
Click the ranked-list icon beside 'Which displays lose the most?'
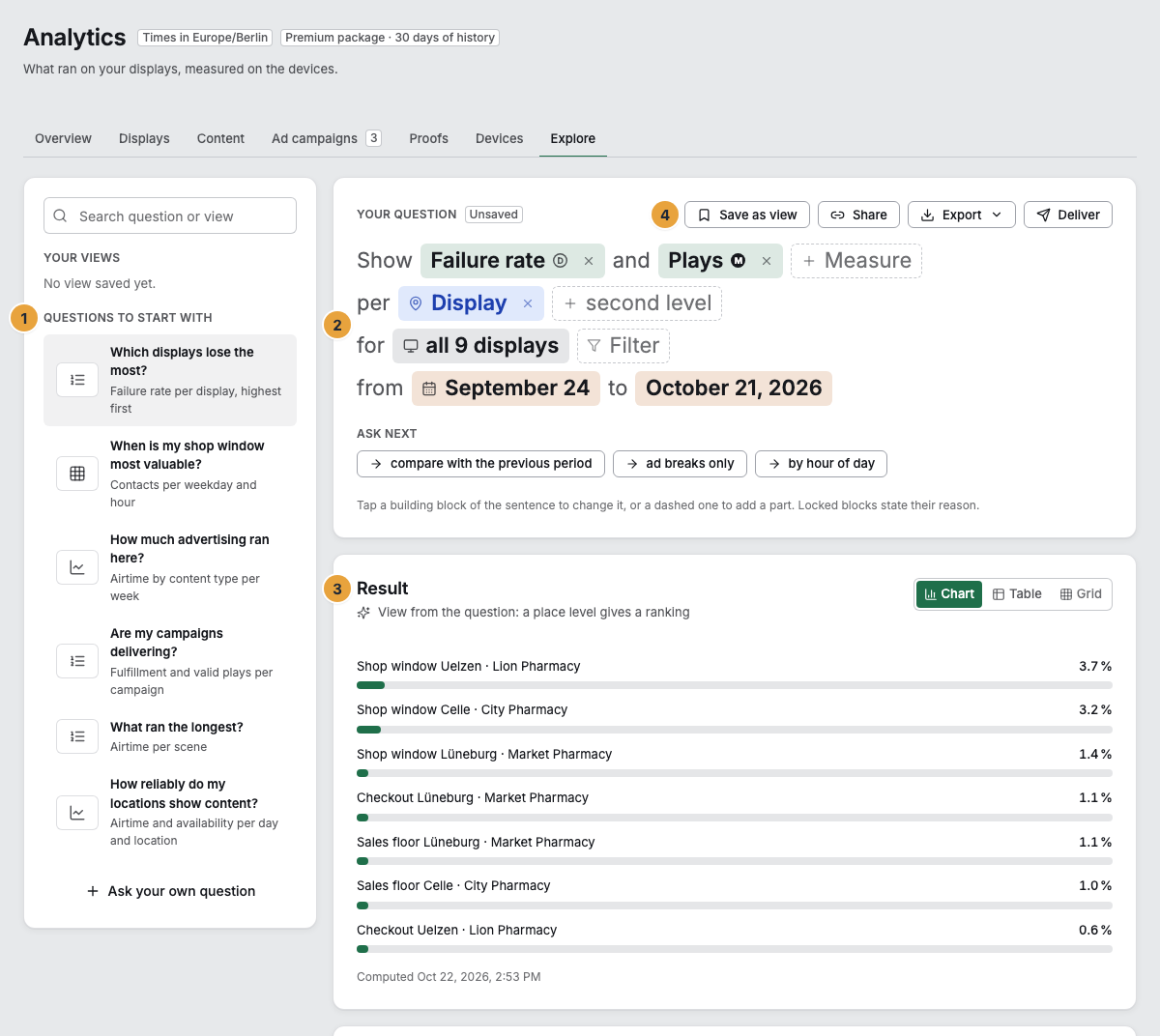(77, 380)
